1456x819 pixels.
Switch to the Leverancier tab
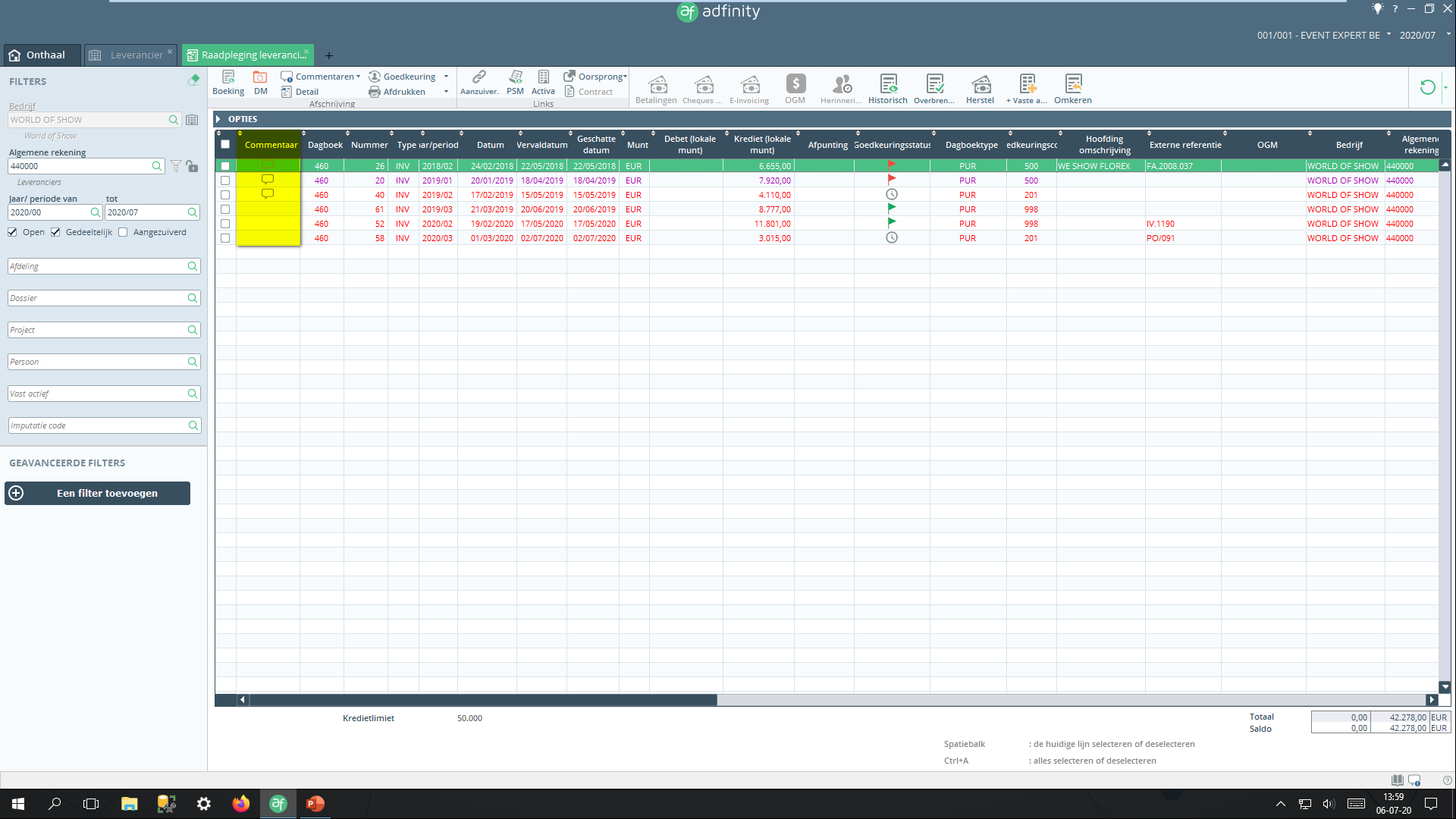(x=135, y=55)
